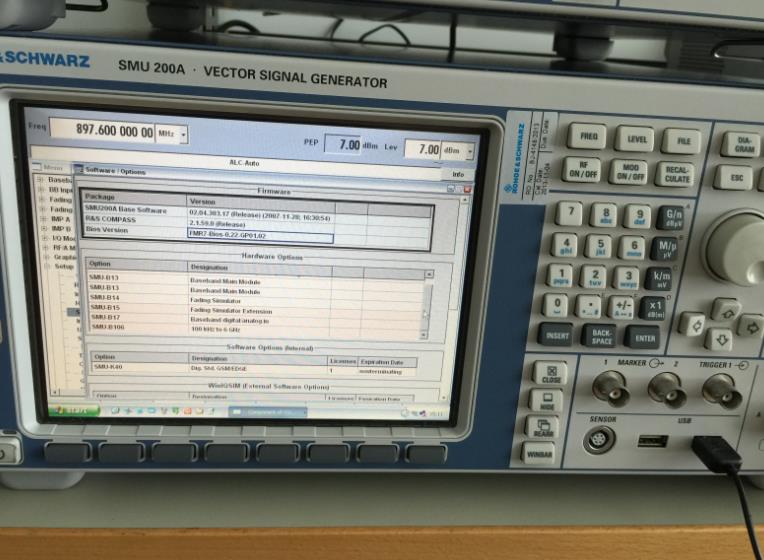Click Hardware Options list scroll-up arrow

(x=429, y=274)
